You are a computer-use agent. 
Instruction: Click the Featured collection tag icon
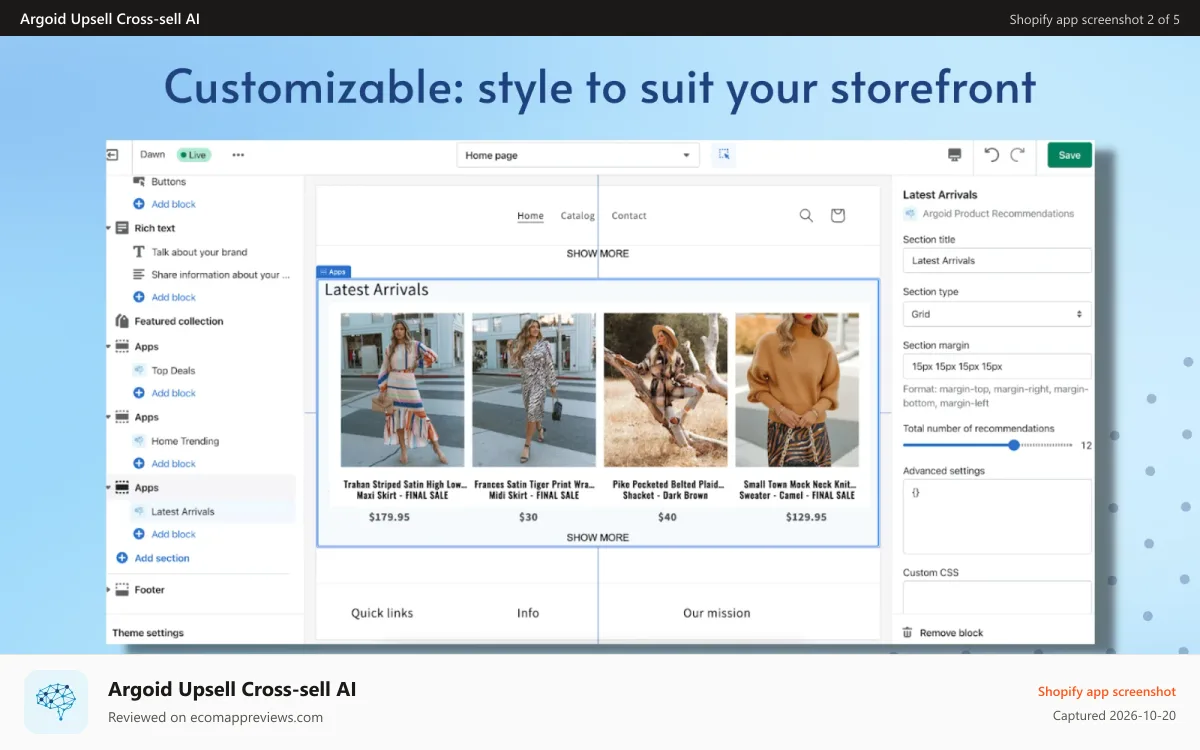point(122,321)
